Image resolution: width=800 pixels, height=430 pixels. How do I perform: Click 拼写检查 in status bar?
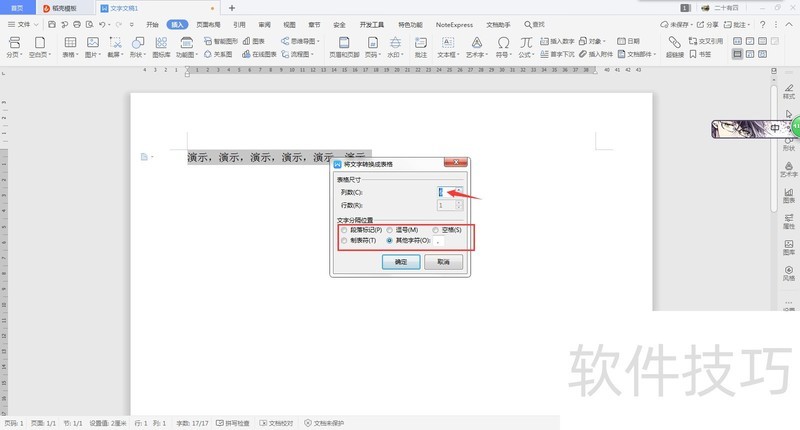coord(233,423)
